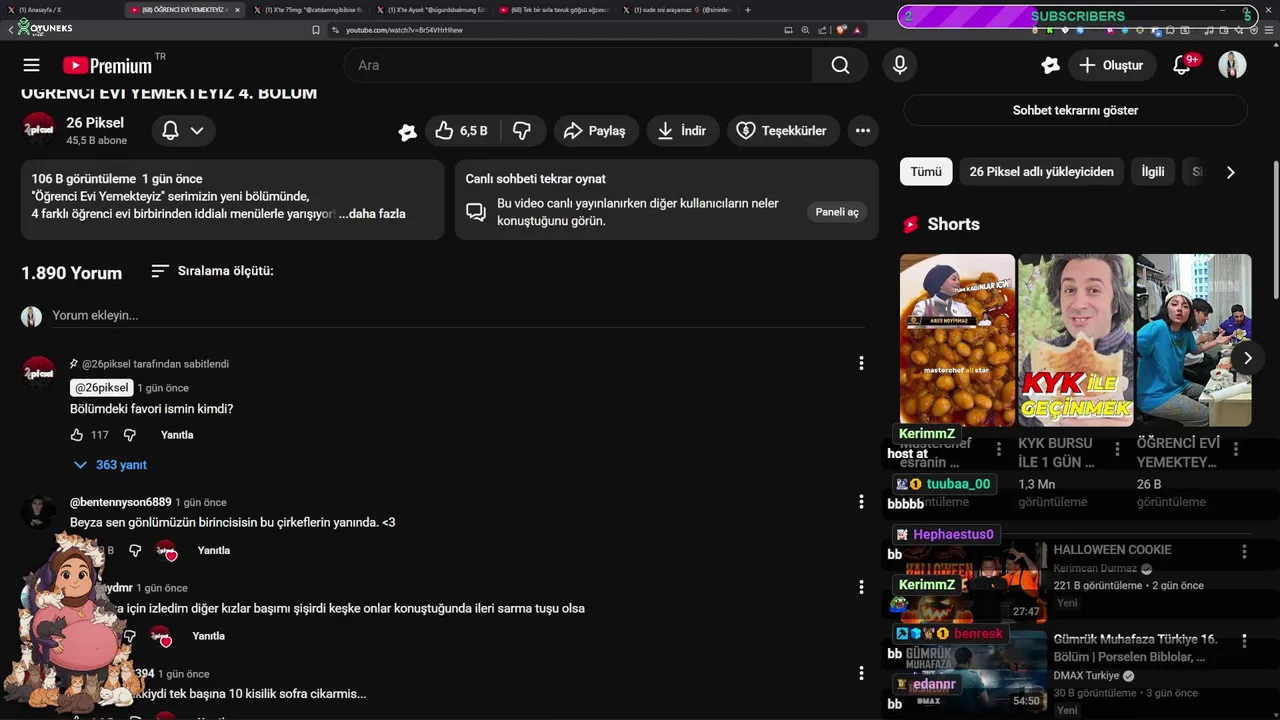The height and width of the screenshot is (720, 1280).
Task: Like the pinned 26piksel comment
Action: click(x=77, y=435)
